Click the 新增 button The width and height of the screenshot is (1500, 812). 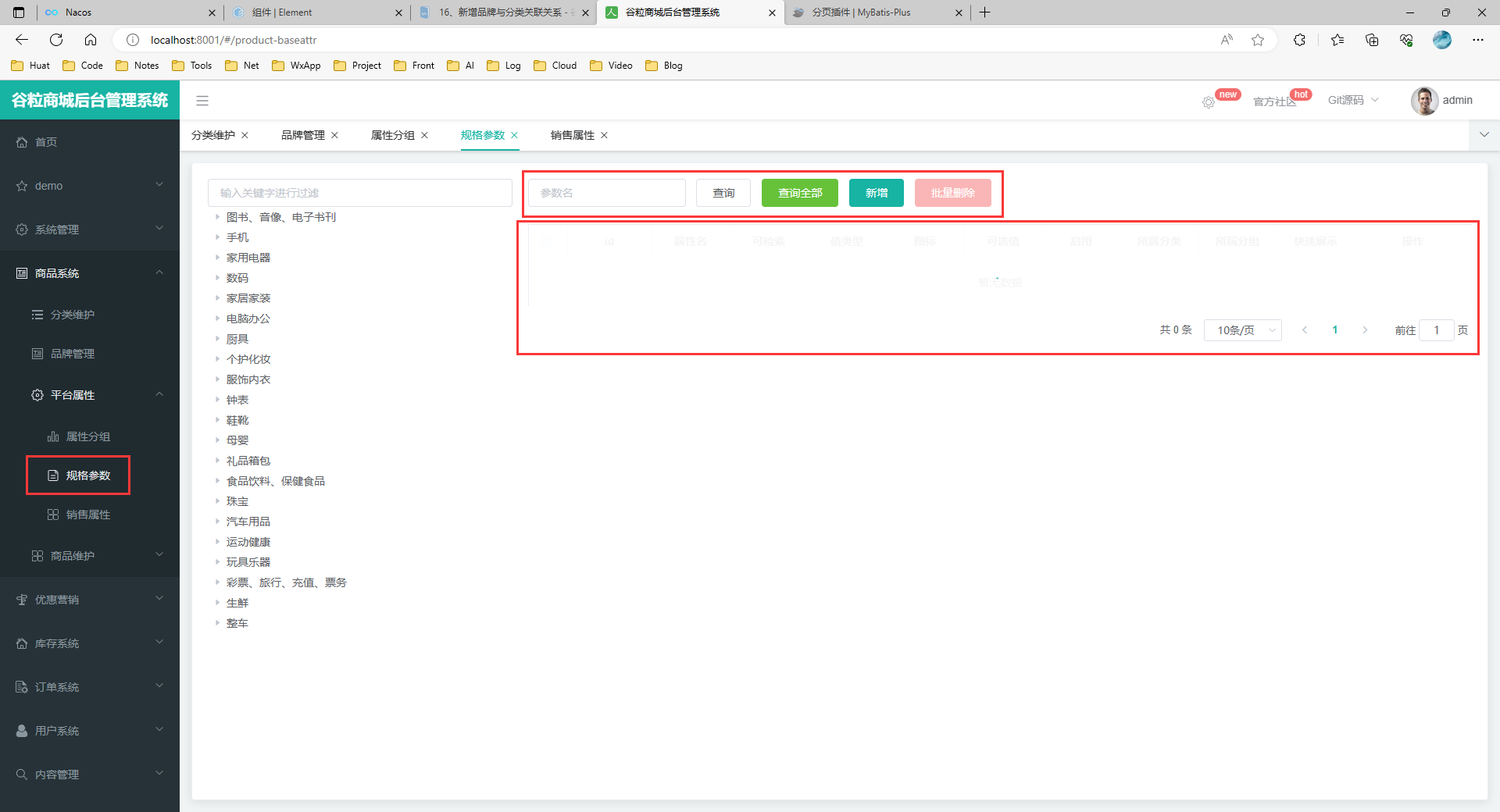(x=876, y=193)
